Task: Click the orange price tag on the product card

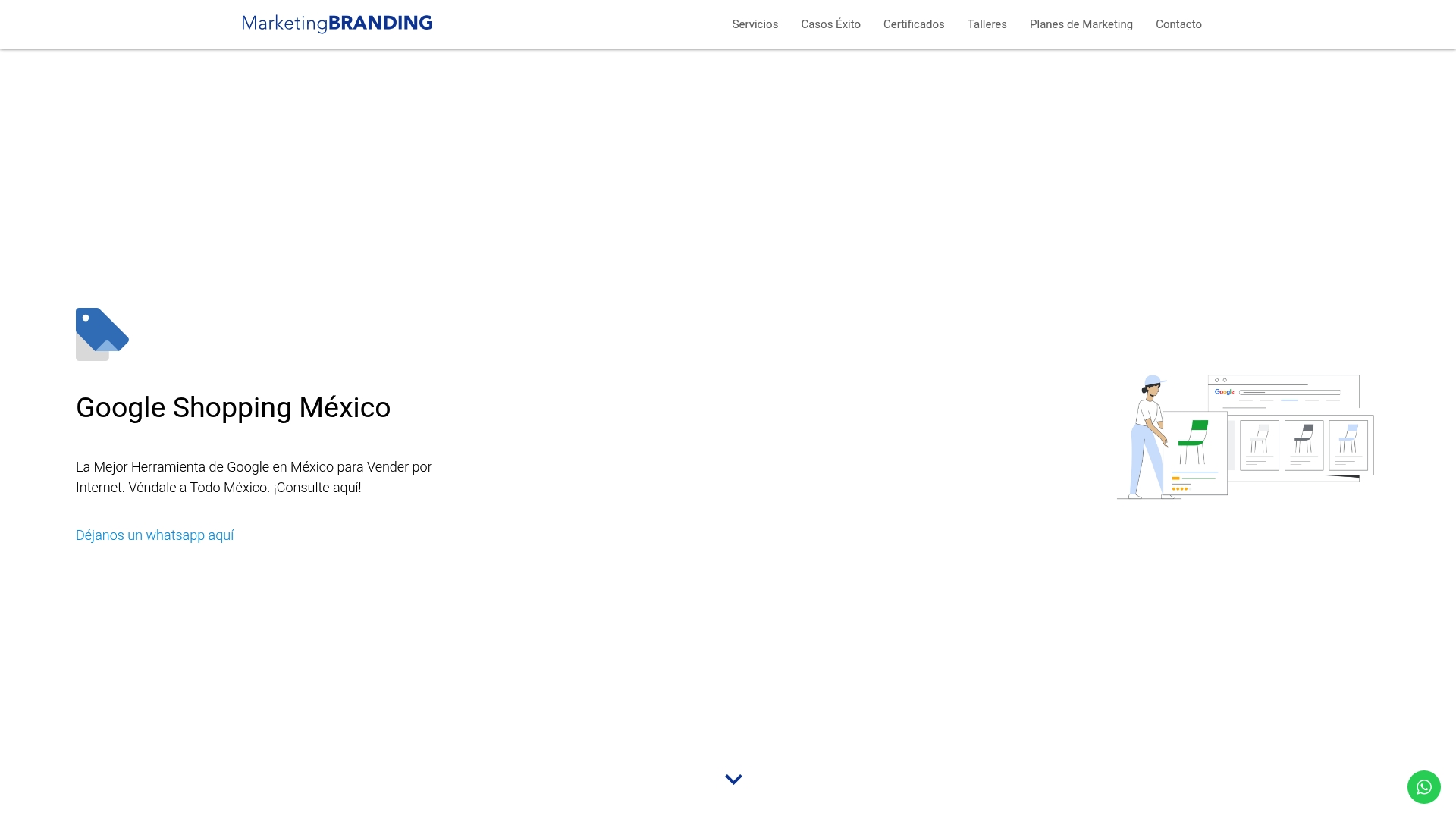Action: point(1176,478)
